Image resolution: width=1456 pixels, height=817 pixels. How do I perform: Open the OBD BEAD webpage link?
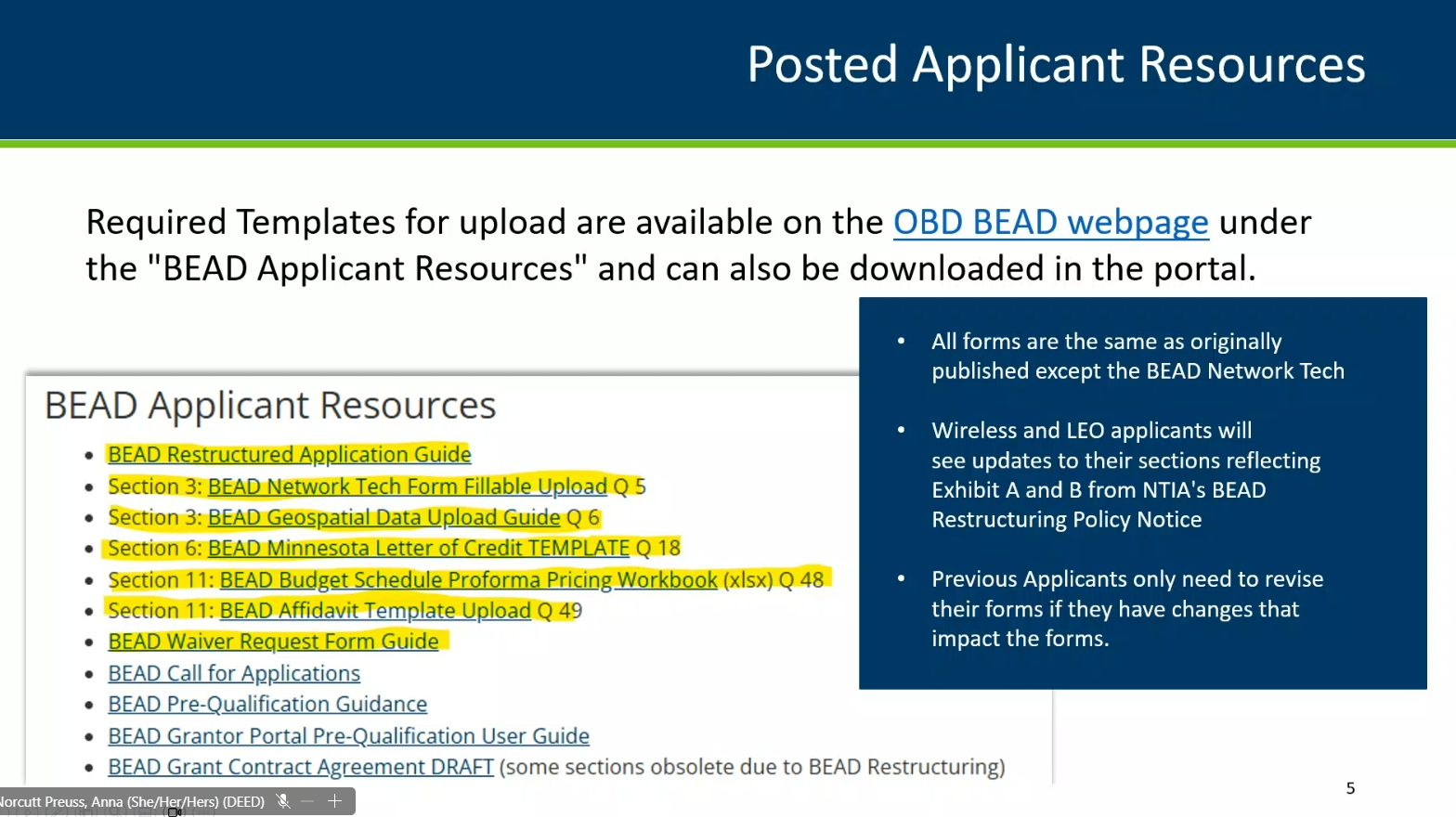point(1050,223)
